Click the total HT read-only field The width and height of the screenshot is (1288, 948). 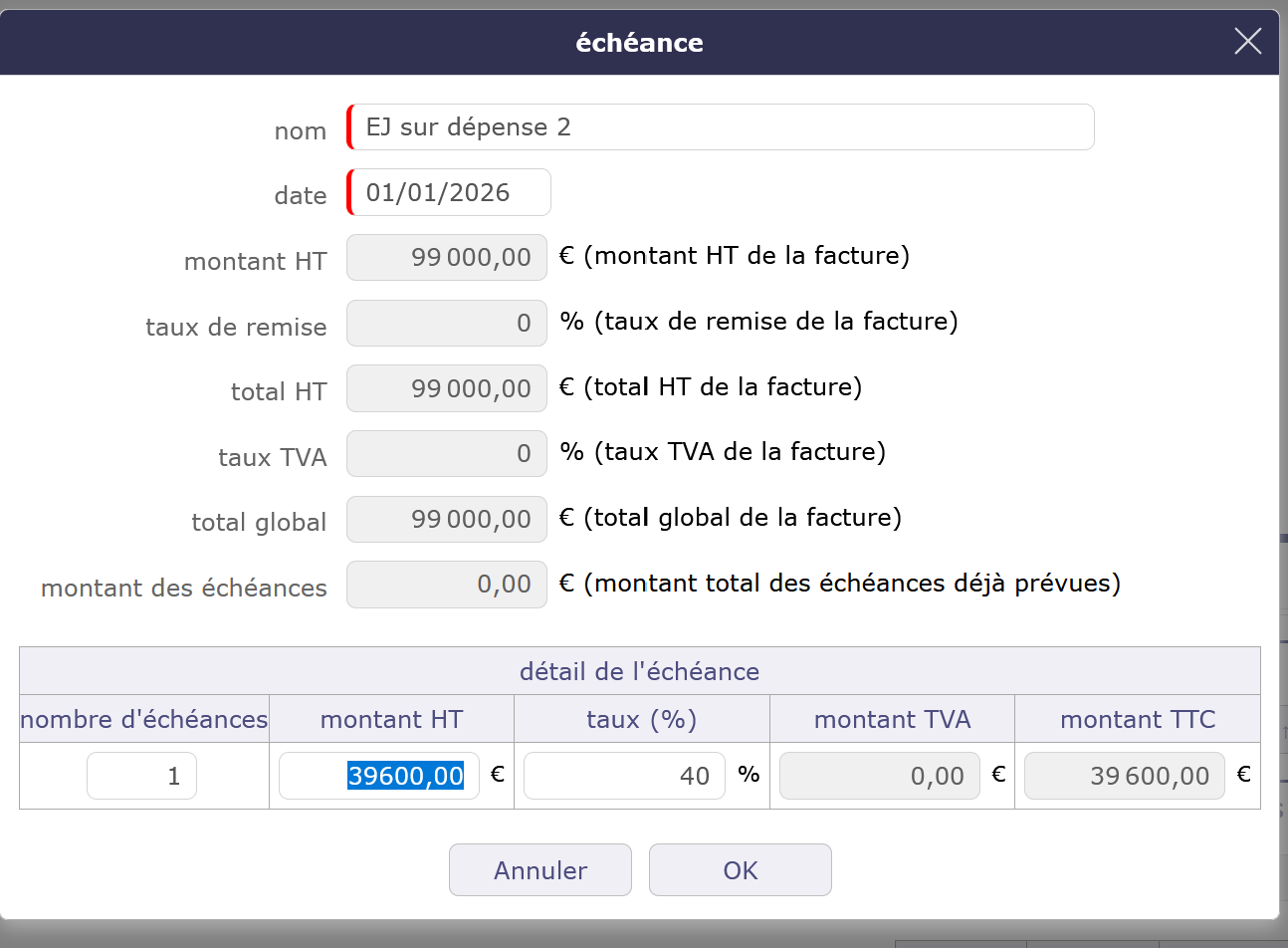click(x=447, y=388)
